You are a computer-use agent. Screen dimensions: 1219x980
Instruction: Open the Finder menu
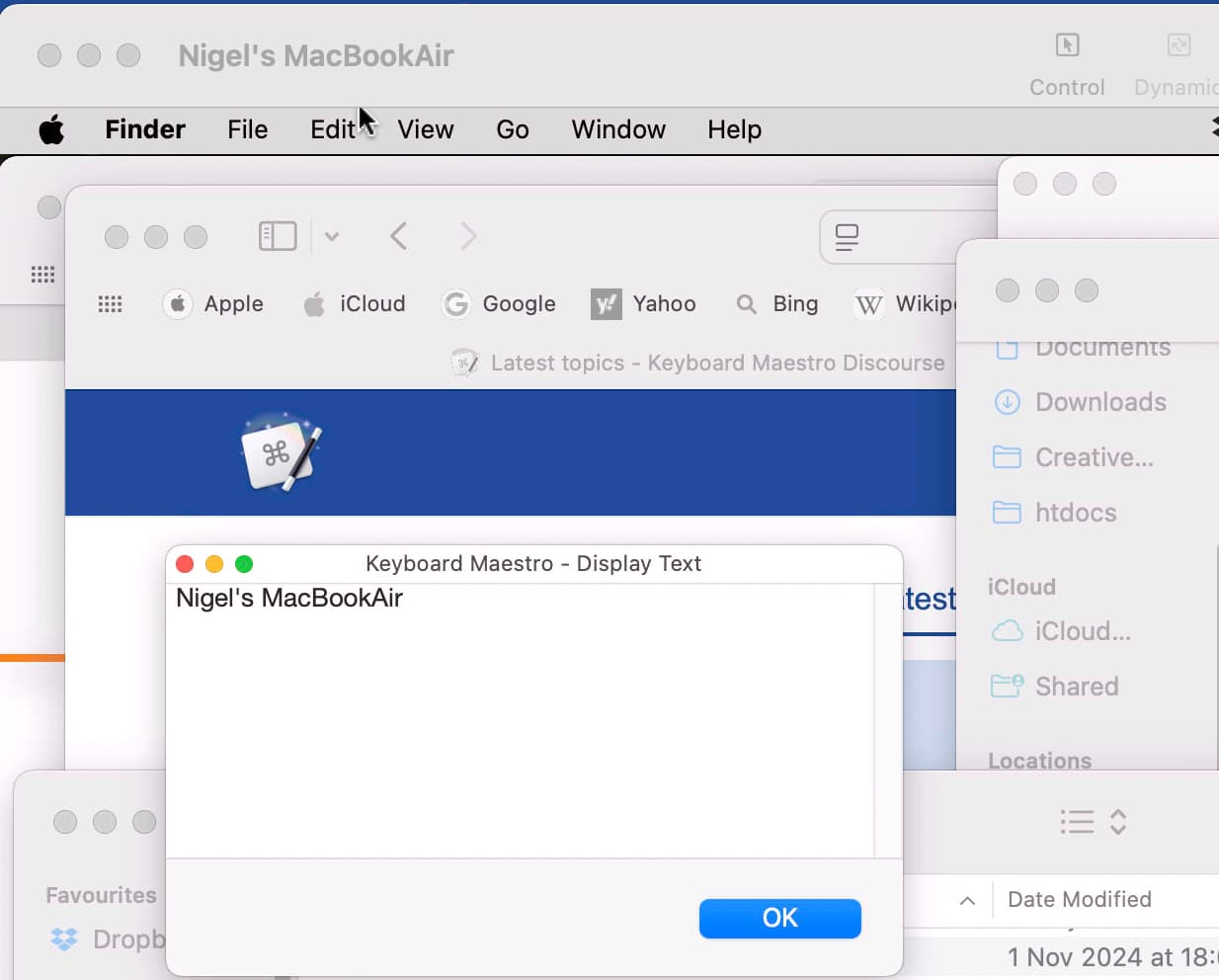tap(145, 129)
